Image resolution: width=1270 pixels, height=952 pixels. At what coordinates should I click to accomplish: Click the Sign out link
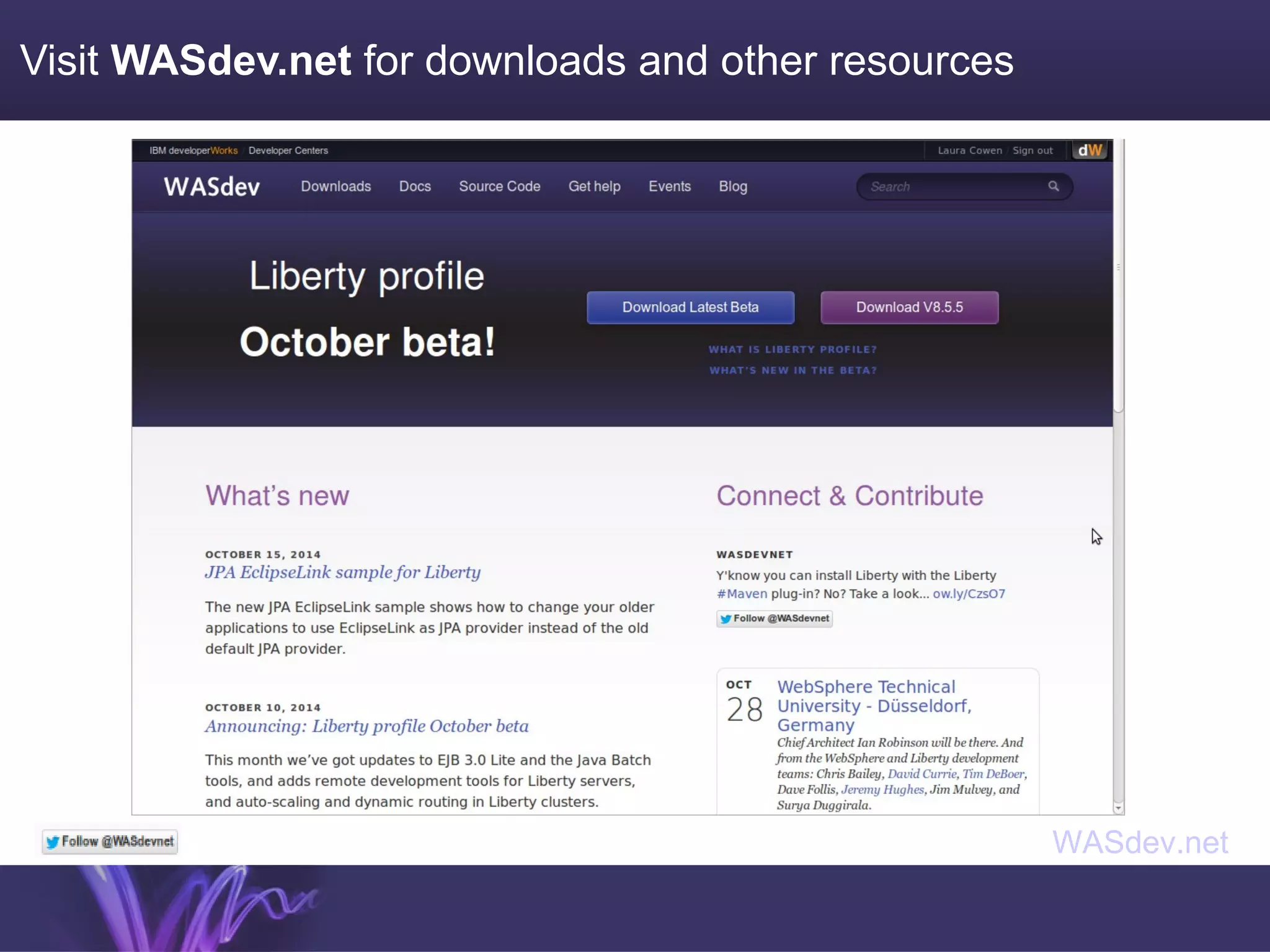click(1032, 151)
